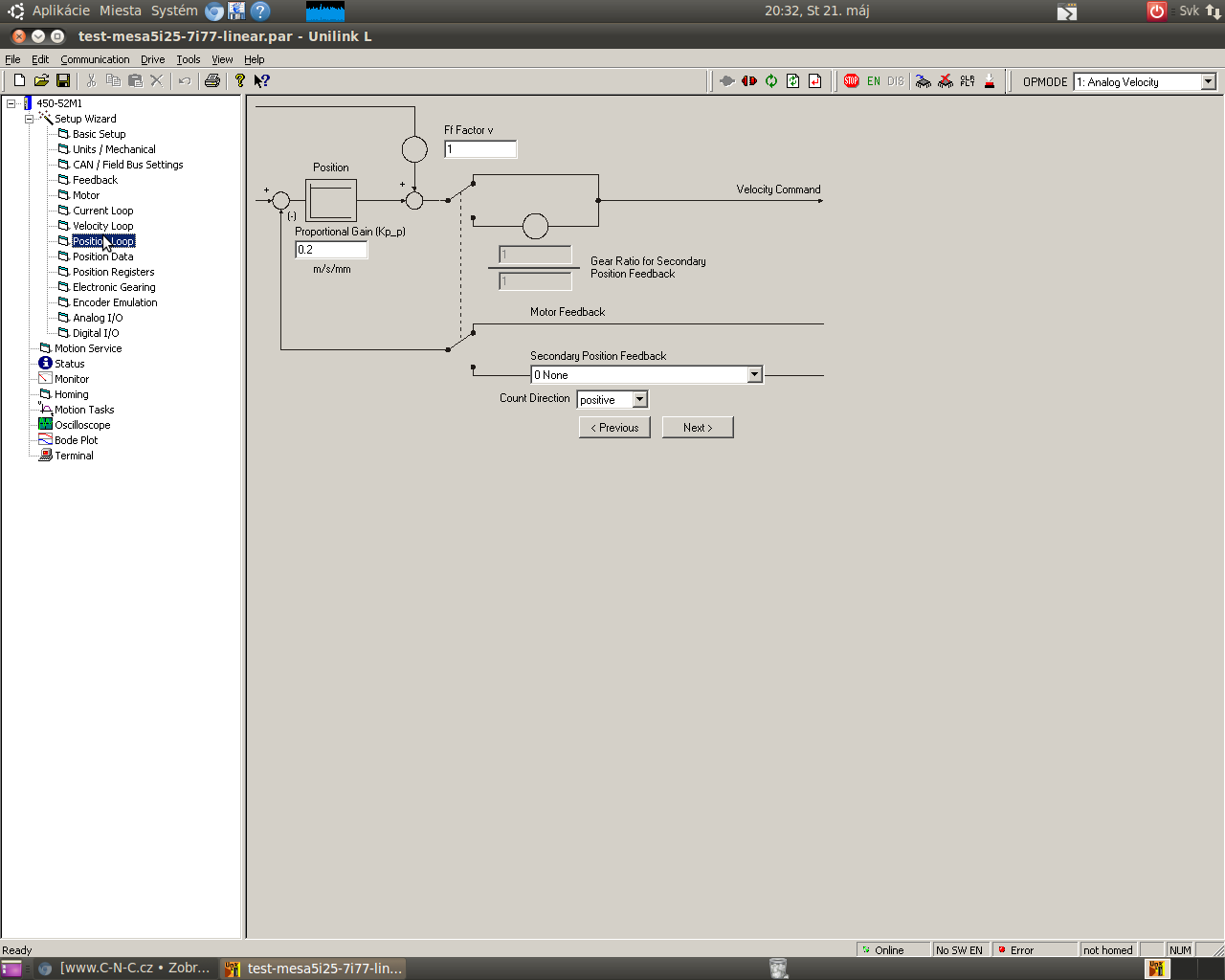This screenshot has height=980, width=1225.
Task: Create a new file with blank page icon
Action: click(x=19, y=81)
